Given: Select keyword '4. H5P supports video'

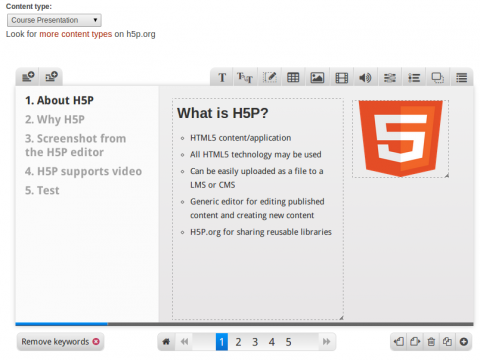Looking at the screenshot, I should (83, 171).
